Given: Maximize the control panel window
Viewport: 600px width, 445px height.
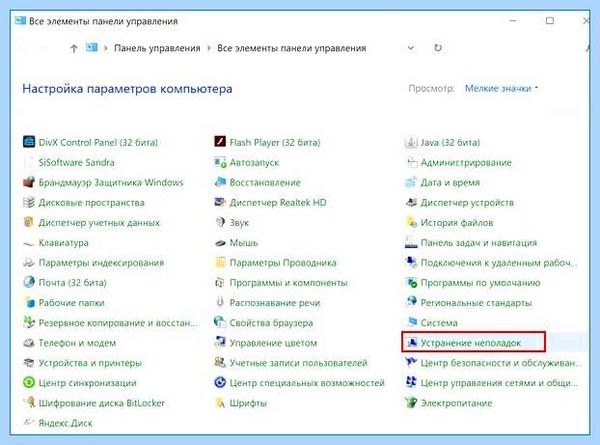Looking at the screenshot, I should [549, 21].
